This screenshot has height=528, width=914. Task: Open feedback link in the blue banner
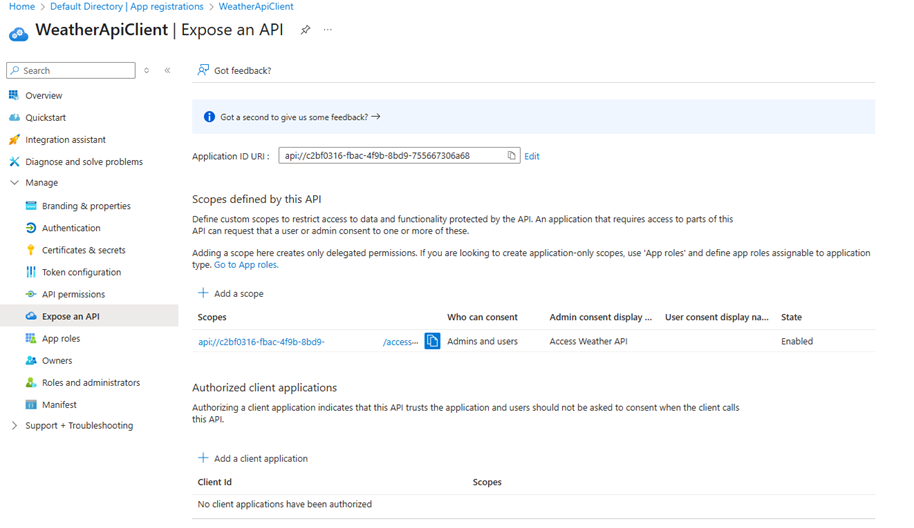tap(300, 117)
